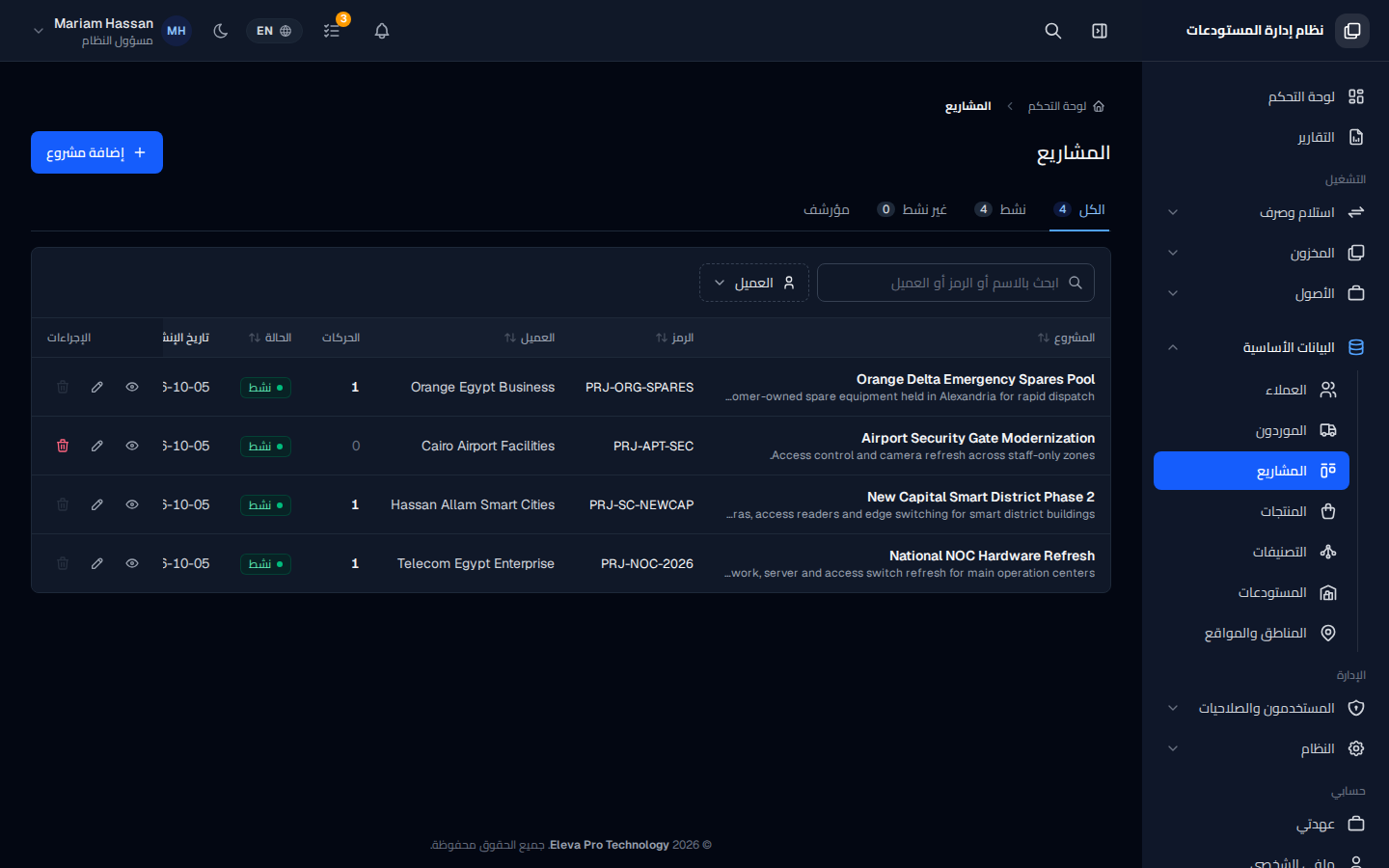Switch to the نشط tab
The image size is (1389, 868).
pyautogui.click(x=999, y=209)
